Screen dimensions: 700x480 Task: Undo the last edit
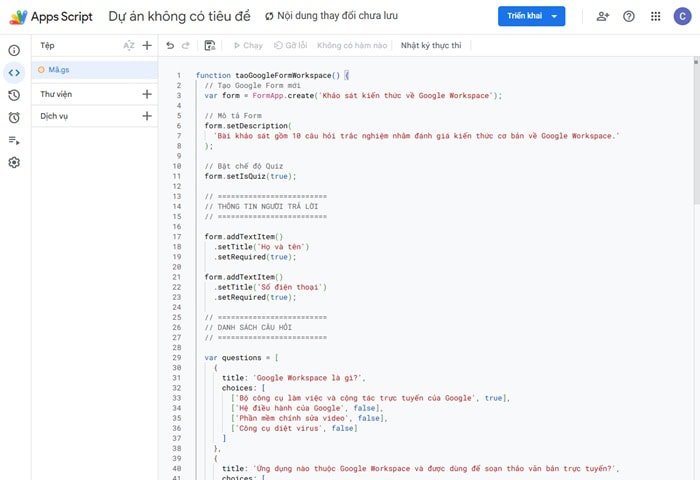(170, 46)
